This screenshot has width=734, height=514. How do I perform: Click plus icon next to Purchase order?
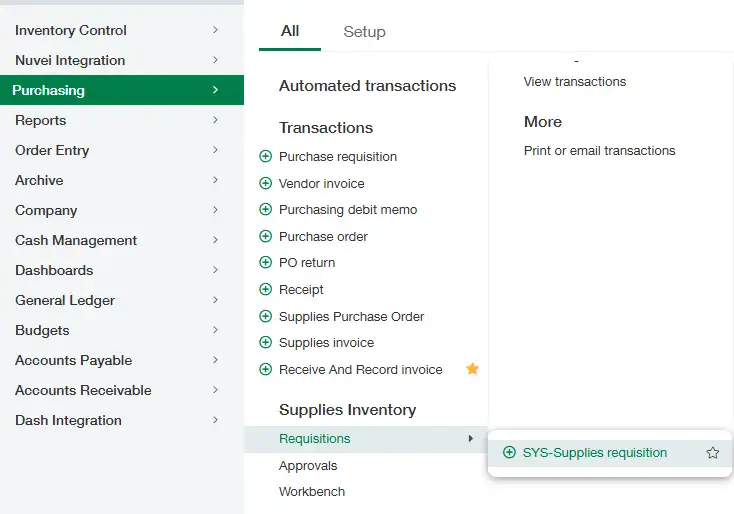265,237
